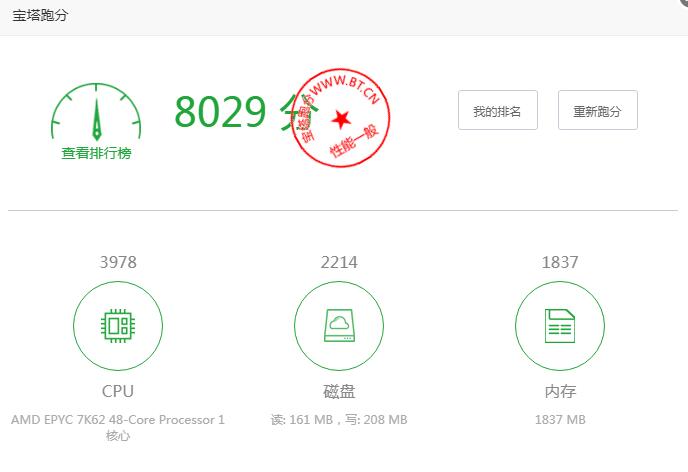Select the disk drive cloud icon
The height and width of the screenshot is (472, 688).
tap(339, 325)
